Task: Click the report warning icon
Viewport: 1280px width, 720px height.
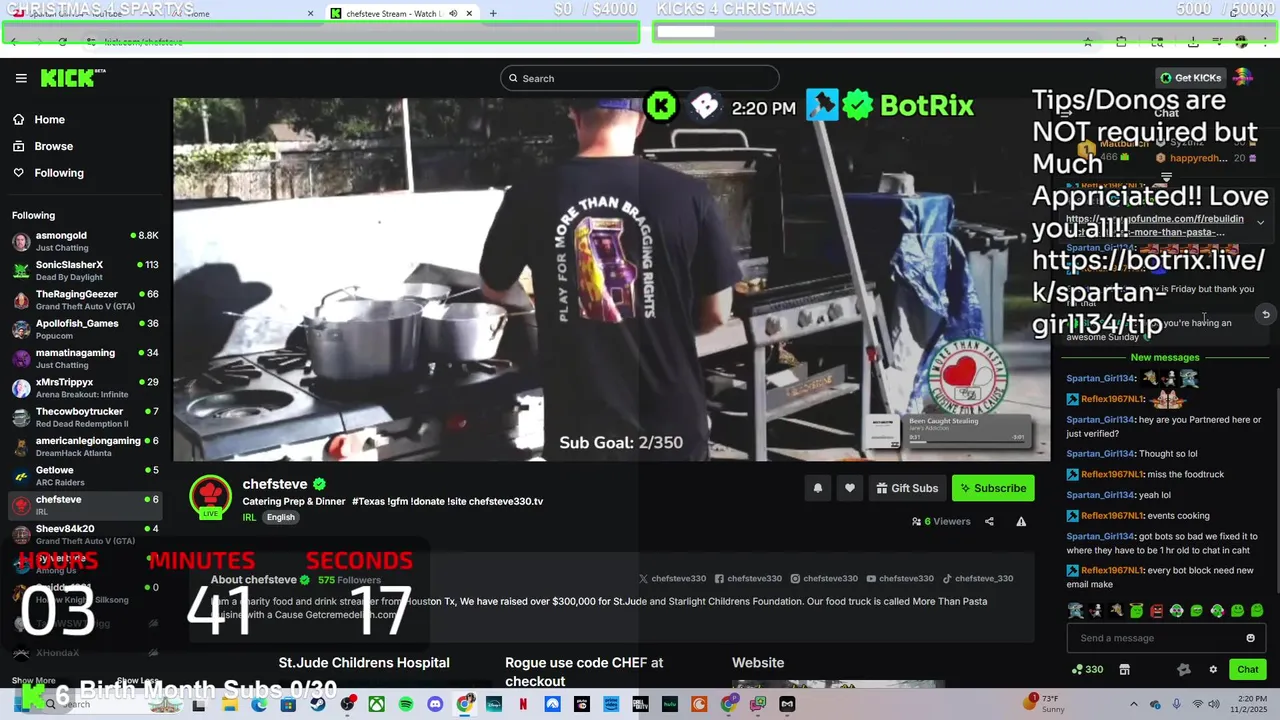Action: 1021,521
